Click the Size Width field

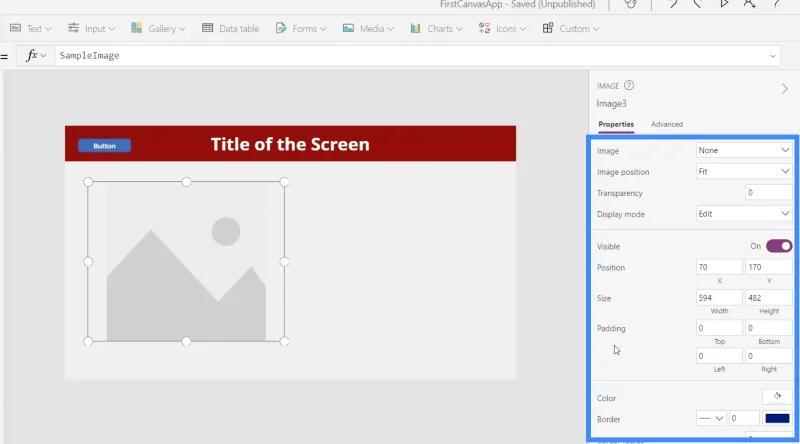(x=719, y=298)
